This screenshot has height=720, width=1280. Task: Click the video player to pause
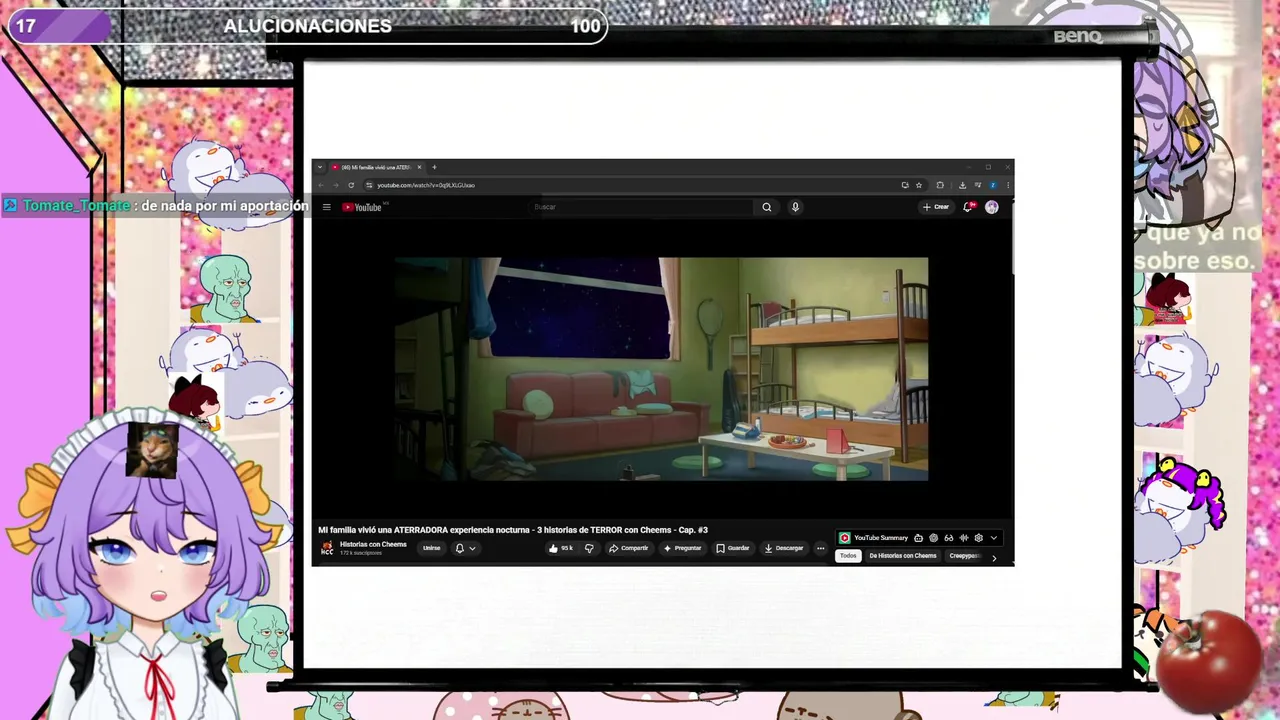click(661, 369)
